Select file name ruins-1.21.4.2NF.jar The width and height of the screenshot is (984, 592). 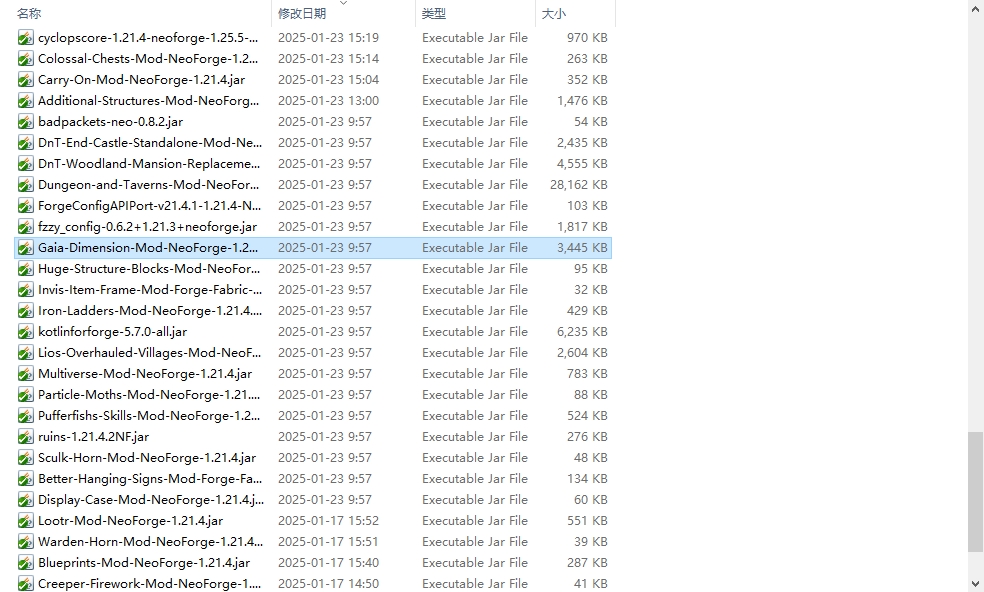(x=94, y=436)
